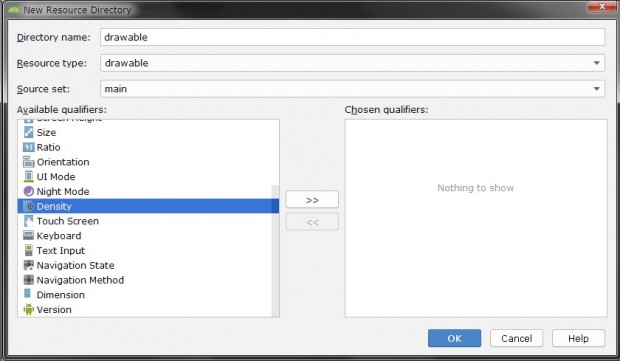Viewport: 620px width, 361px height.
Task: Select the Size qualifier icon
Action: point(28,132)
